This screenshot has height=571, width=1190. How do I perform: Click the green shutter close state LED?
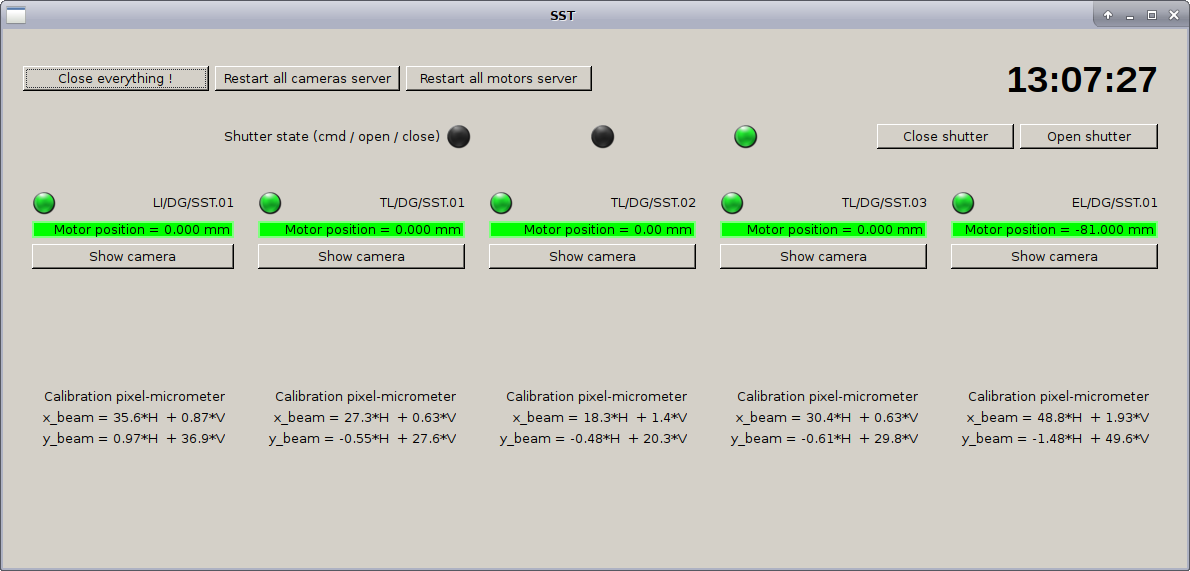point(746,137)
